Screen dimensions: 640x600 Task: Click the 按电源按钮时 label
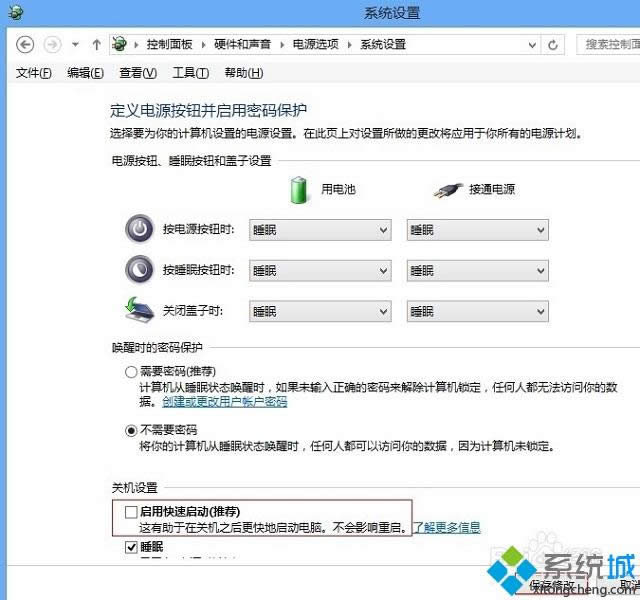tap(199, 229)
